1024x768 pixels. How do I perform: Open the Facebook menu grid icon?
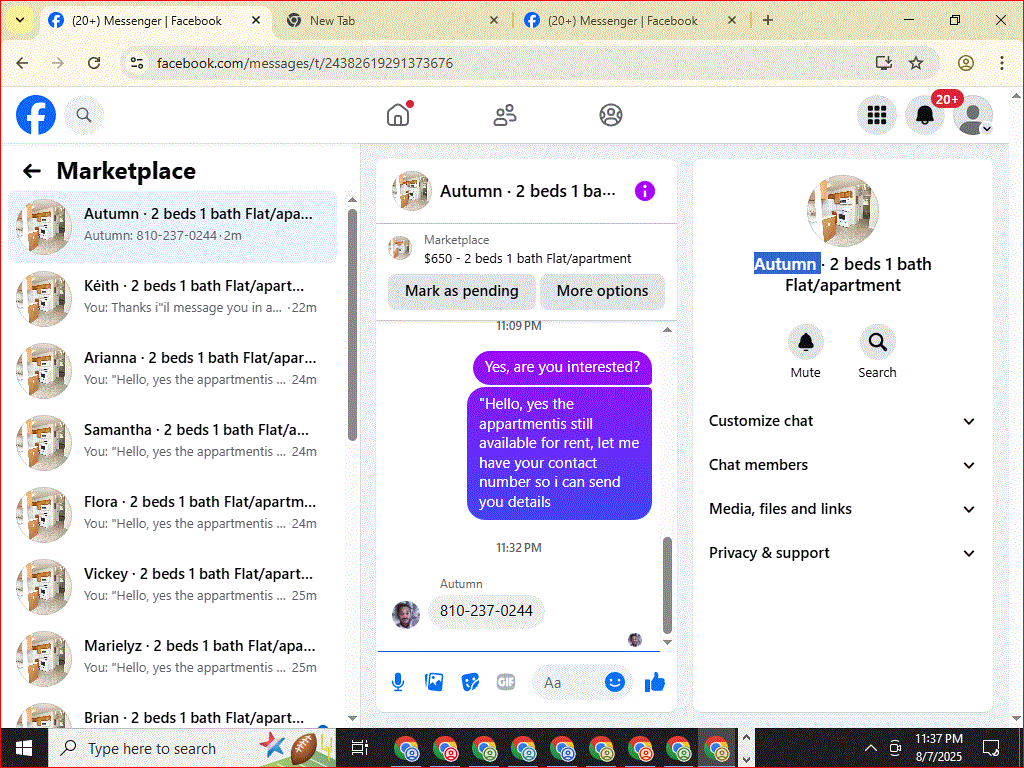(x=876, y=115)
